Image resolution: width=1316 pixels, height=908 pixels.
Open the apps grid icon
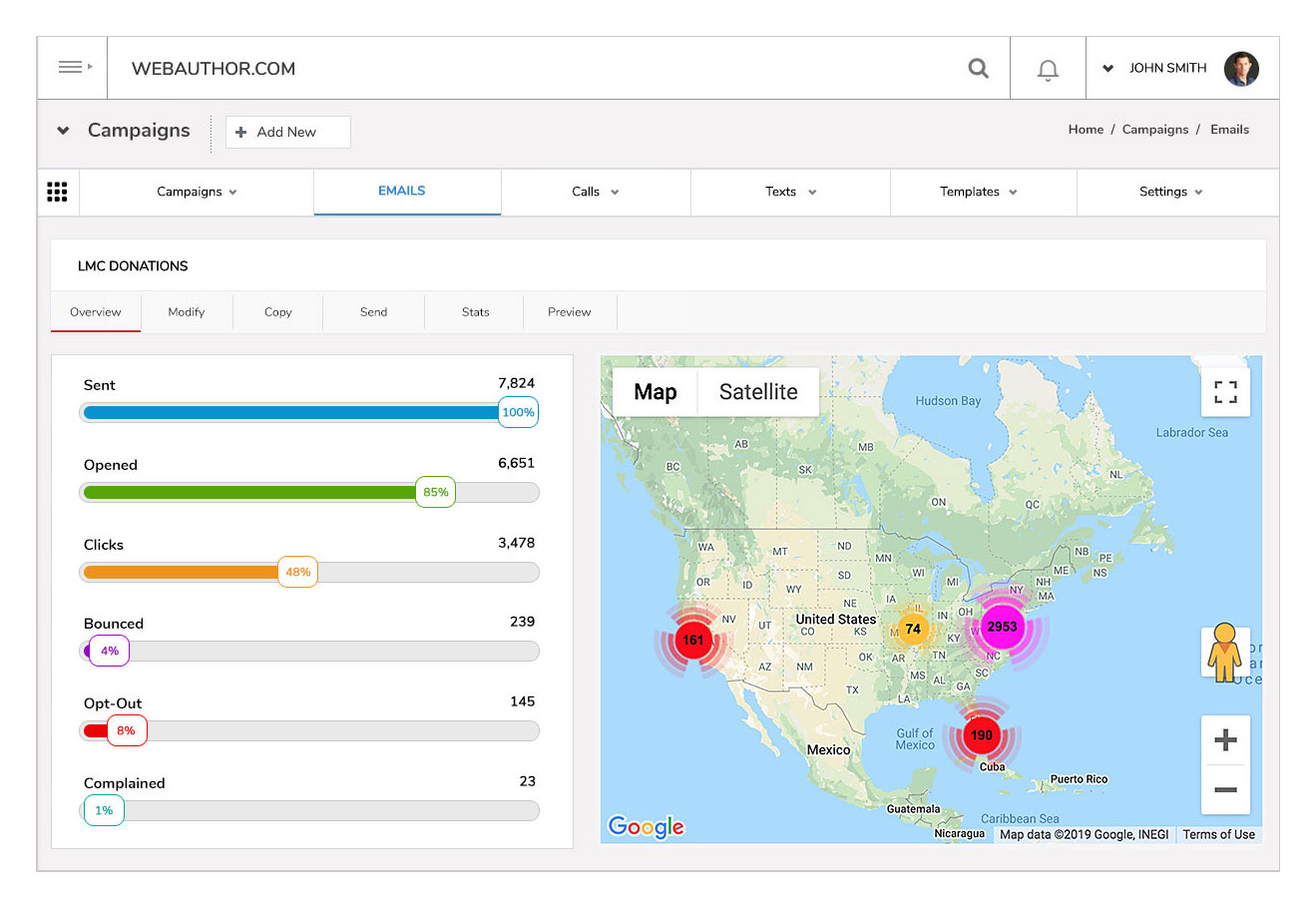[x=58, y=192]
